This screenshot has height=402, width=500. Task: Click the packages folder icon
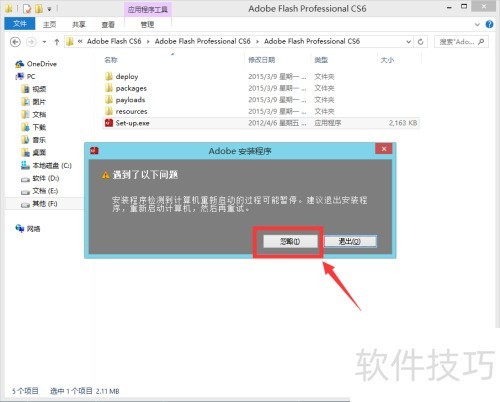point(109,88)
